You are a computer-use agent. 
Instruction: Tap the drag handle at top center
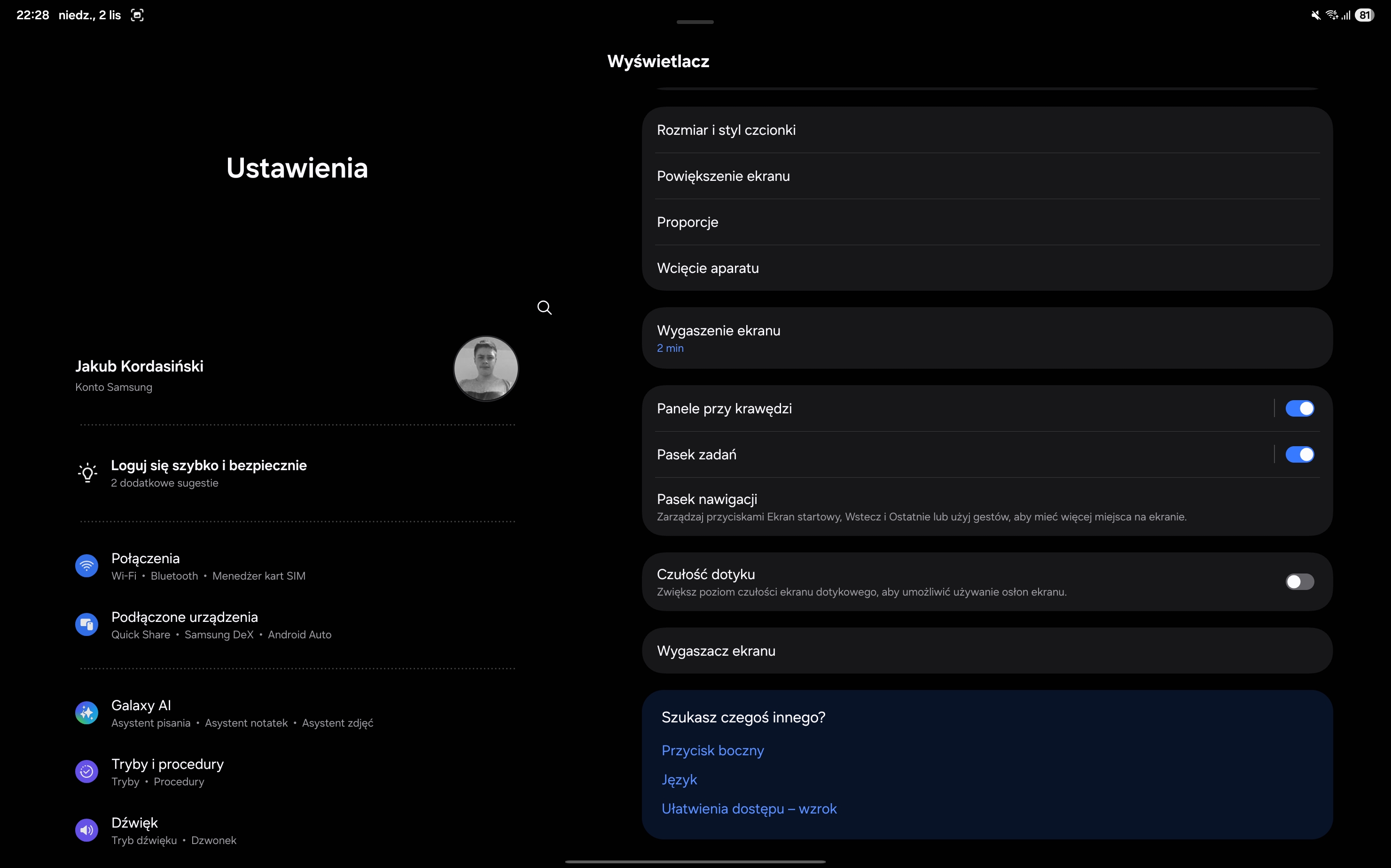click(x=695, y=22)
